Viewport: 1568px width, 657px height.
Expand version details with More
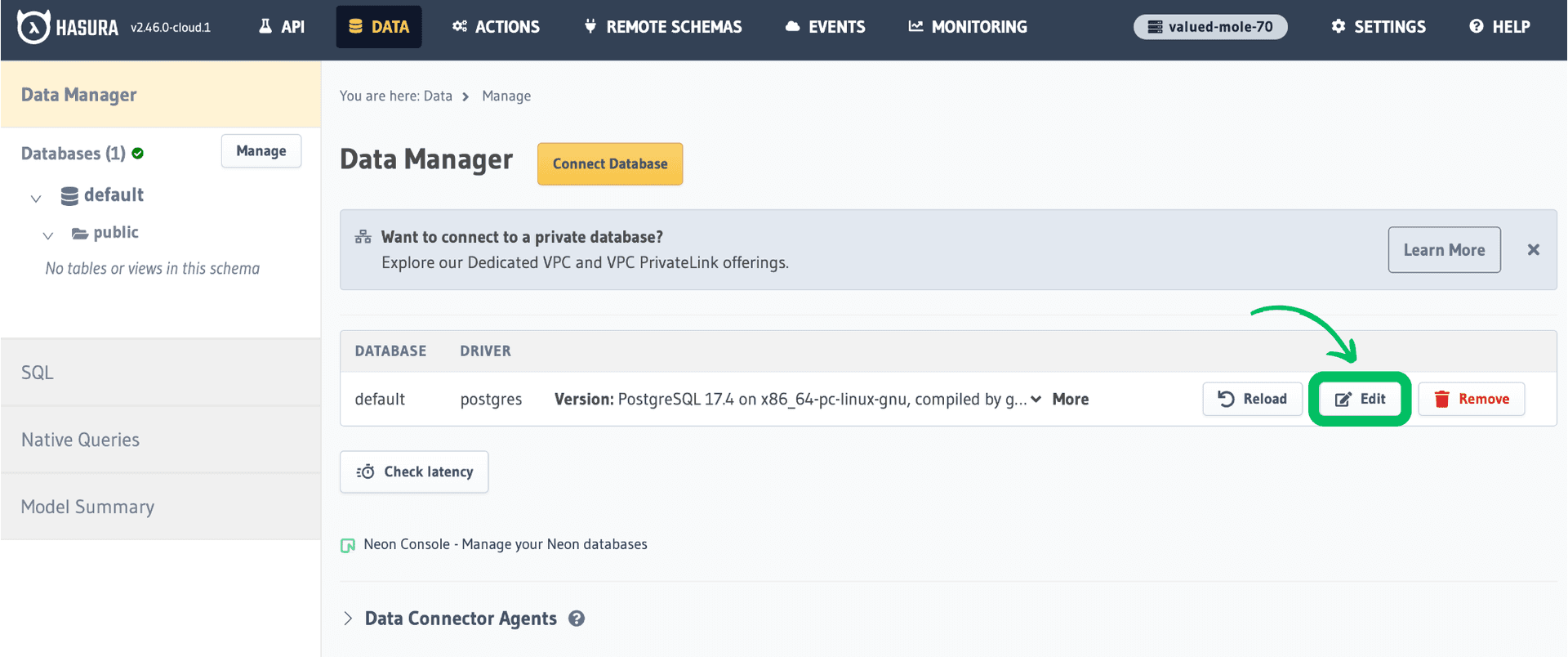click(x=1070, y=399)
